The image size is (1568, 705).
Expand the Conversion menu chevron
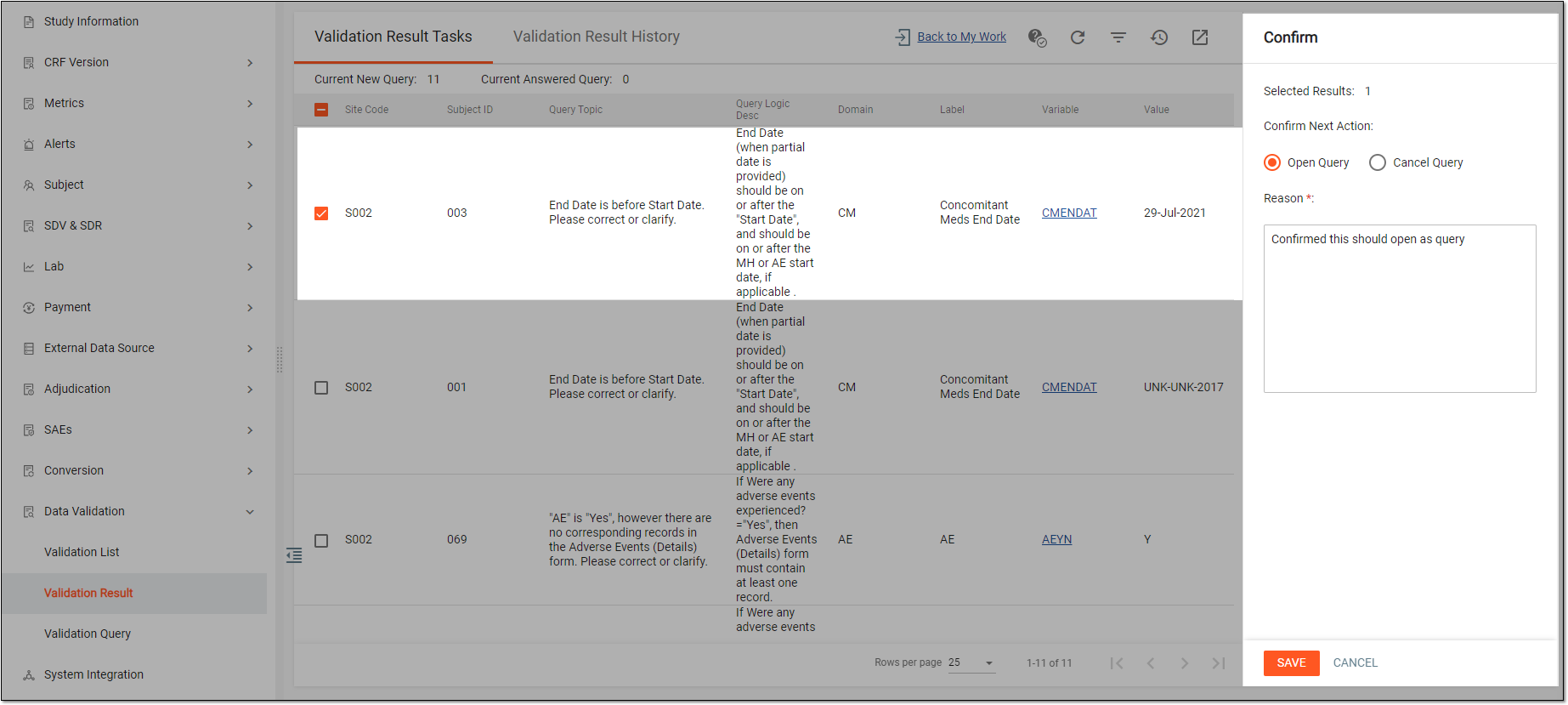point(250,471)
